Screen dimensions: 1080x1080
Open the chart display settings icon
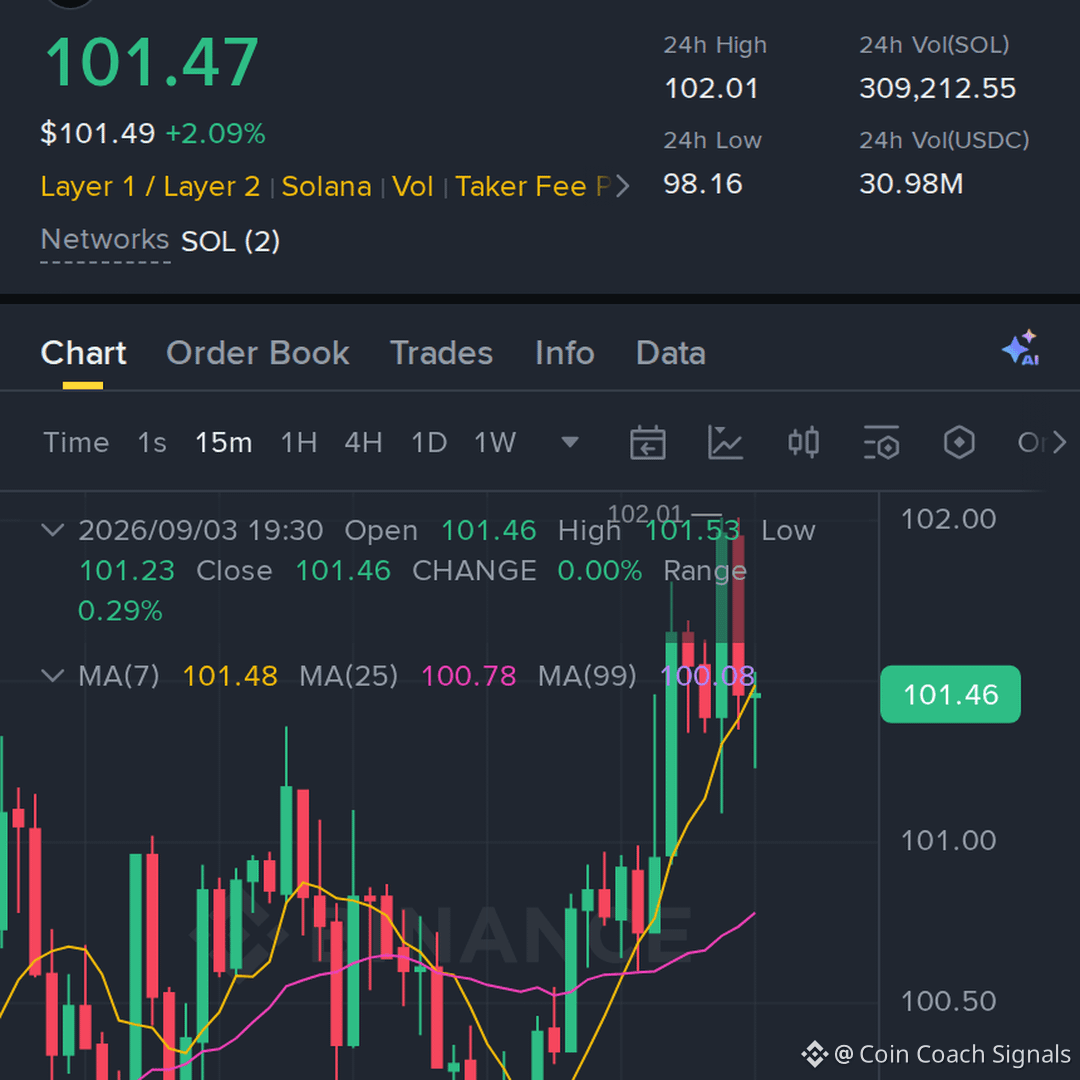point(881,442)
